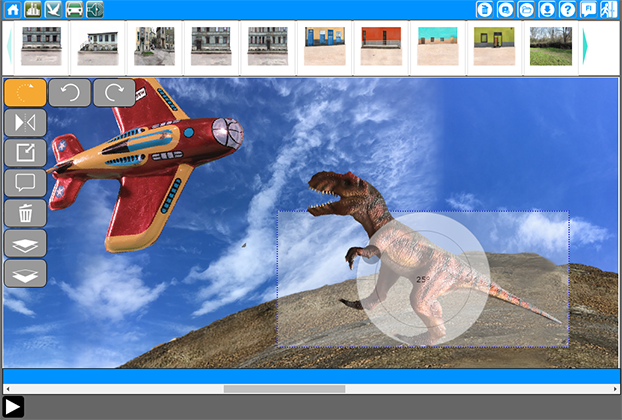Open the sound/speaker category icon

pos(95,10)
